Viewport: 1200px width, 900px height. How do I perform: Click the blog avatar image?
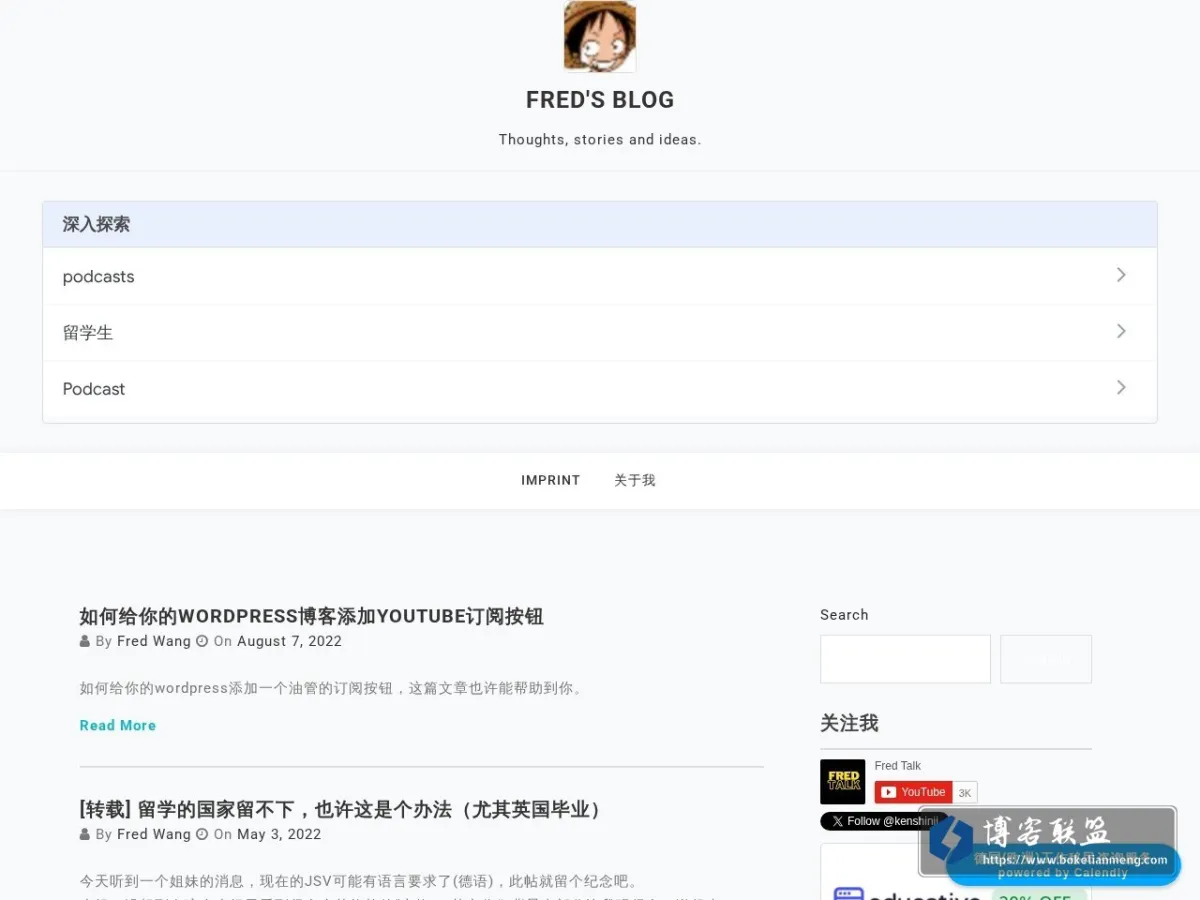click(x=600, y=37)
